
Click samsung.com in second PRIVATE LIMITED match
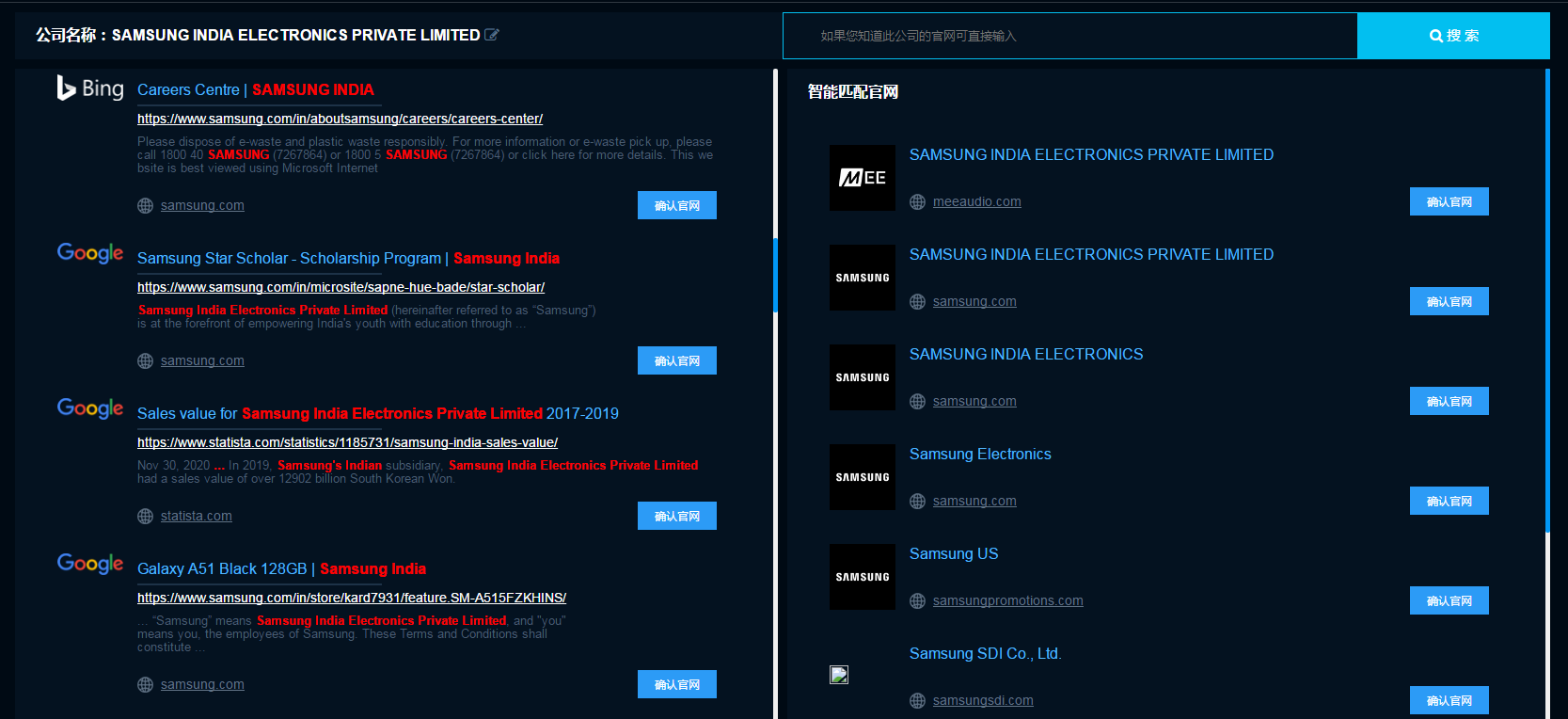(x=974, y=301)
